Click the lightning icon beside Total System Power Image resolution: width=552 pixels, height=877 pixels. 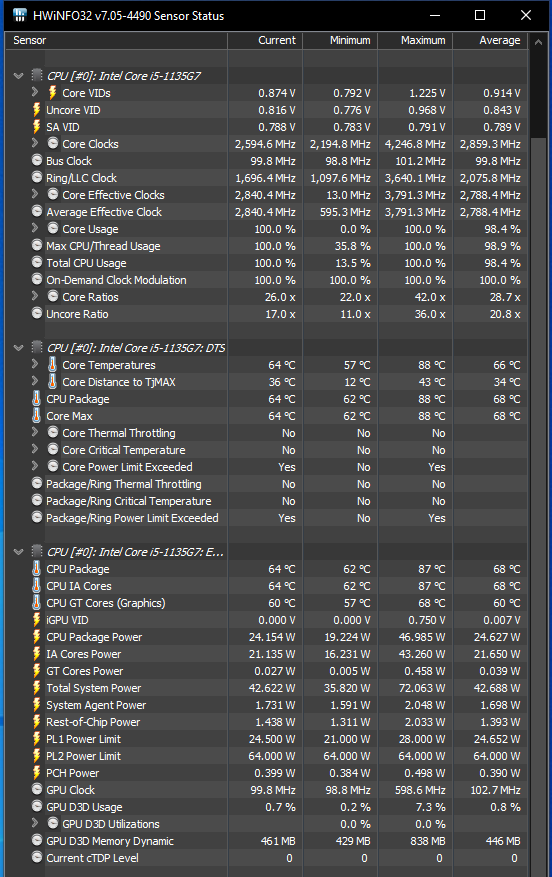pos(36,687)
